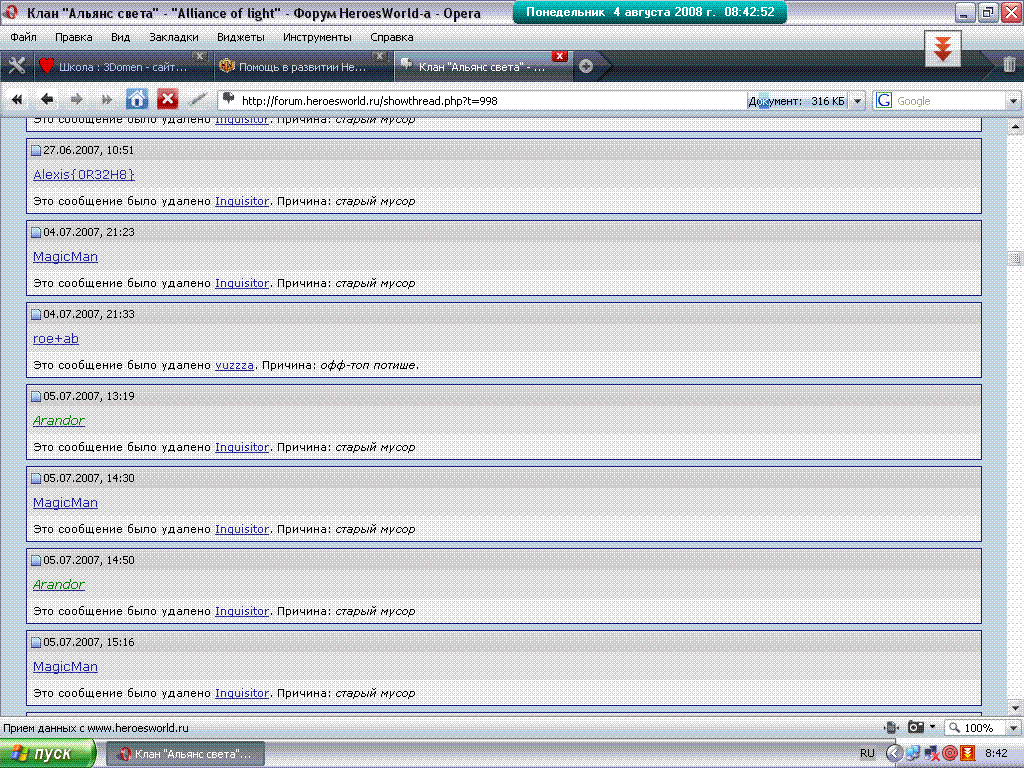Click the red target tray icon
Viewport: 1024px width, 768px height.
pyautogui.click(x=950, y=753)
